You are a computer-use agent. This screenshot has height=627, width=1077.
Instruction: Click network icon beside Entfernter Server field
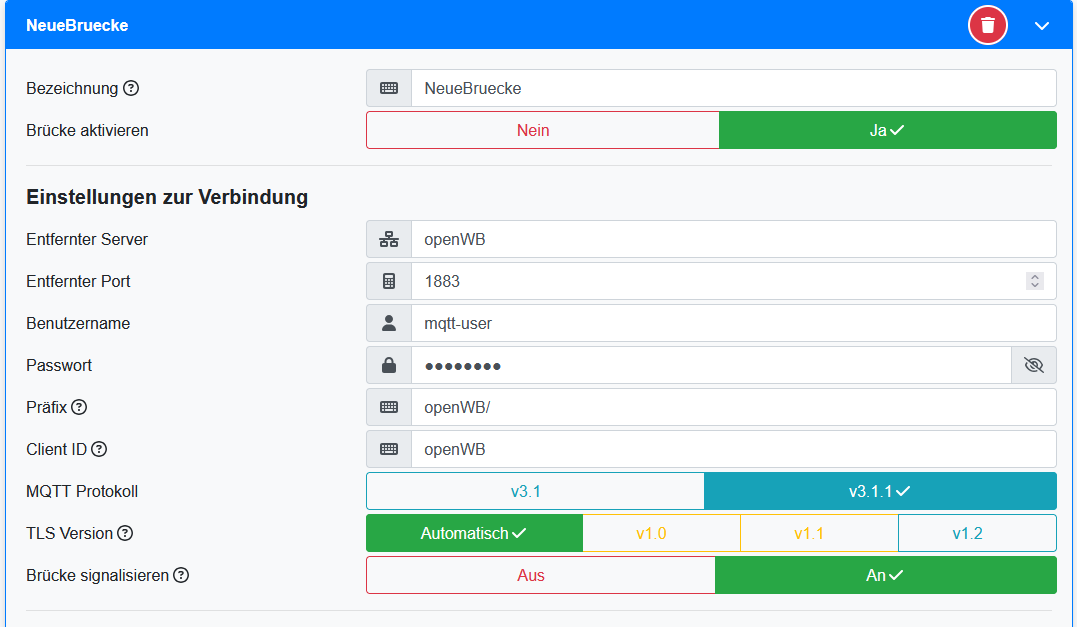(389, 239)
